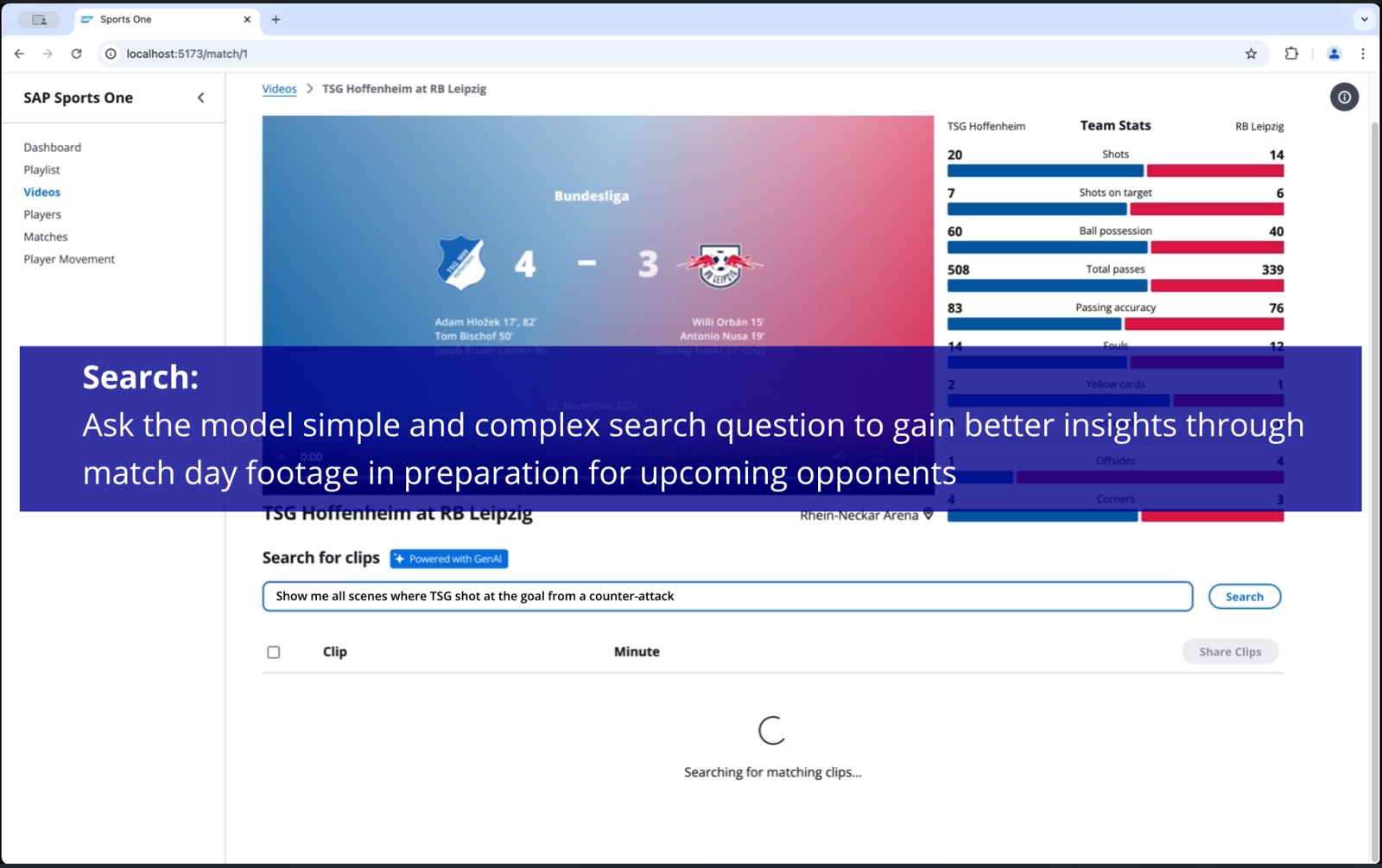Click scorer 'Antonio Nusa 19''
This screenshot has height=868, width=1382.
(x=722, y=336)
